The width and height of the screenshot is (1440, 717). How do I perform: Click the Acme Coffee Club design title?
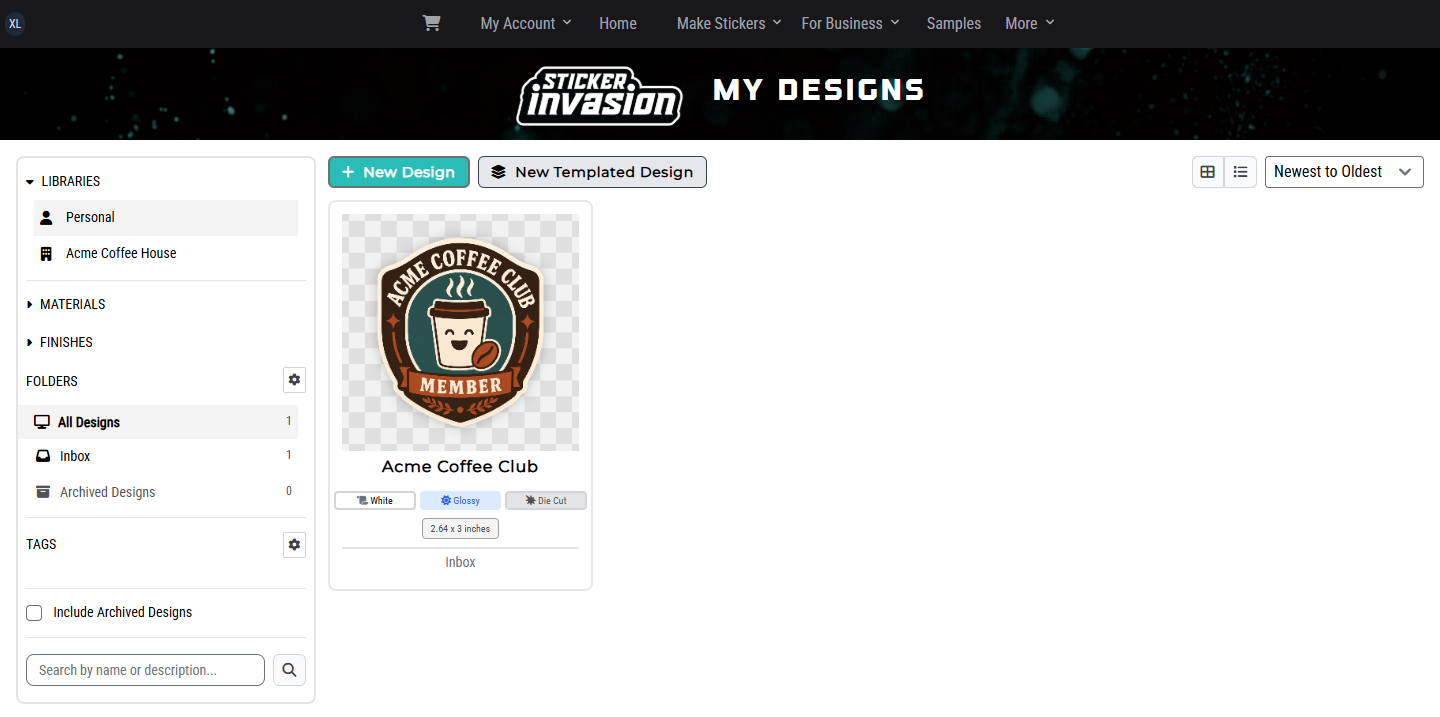point(460,467)
